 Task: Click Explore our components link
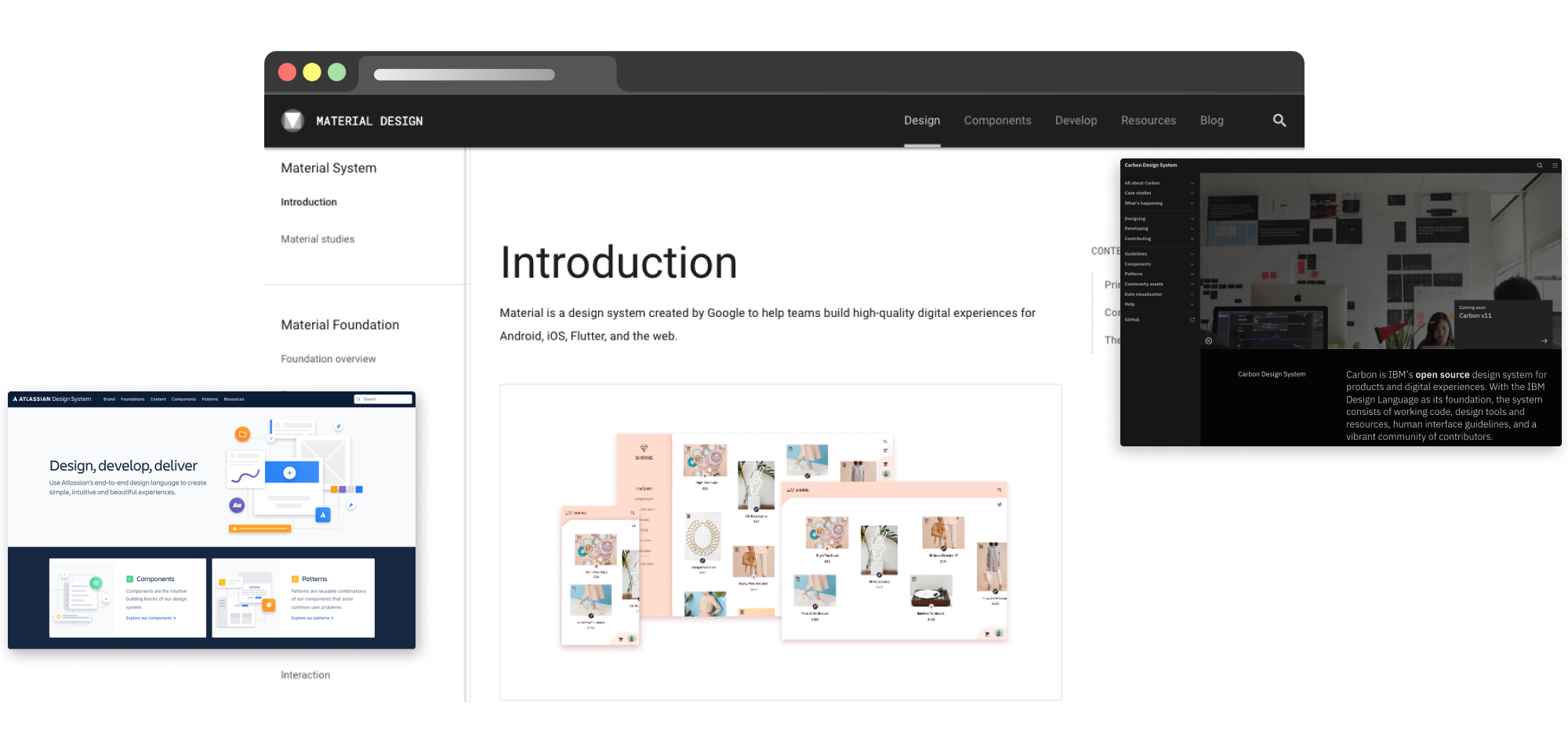pyautogui.click(x=151, y=618)
